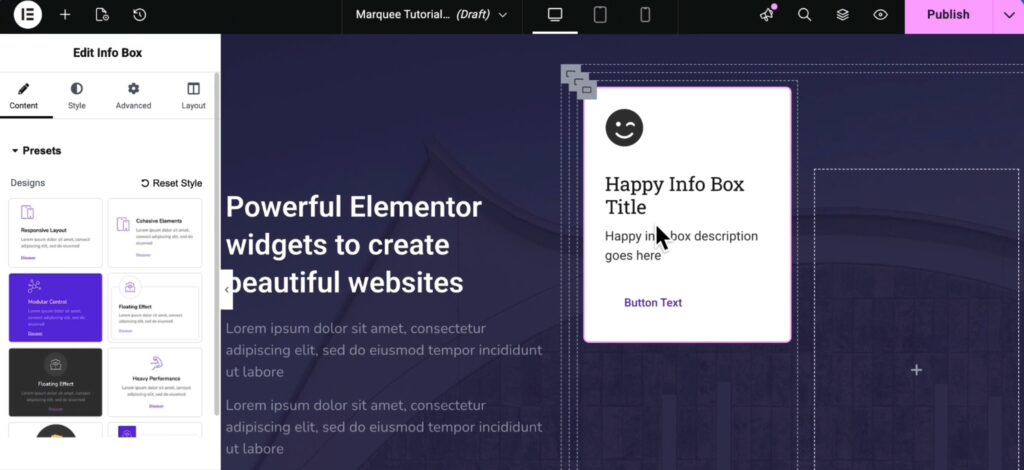Screen dimensions: 1024x470
Task: Click the Publish button
Action: pyautogui.click(x=947, y=15)
